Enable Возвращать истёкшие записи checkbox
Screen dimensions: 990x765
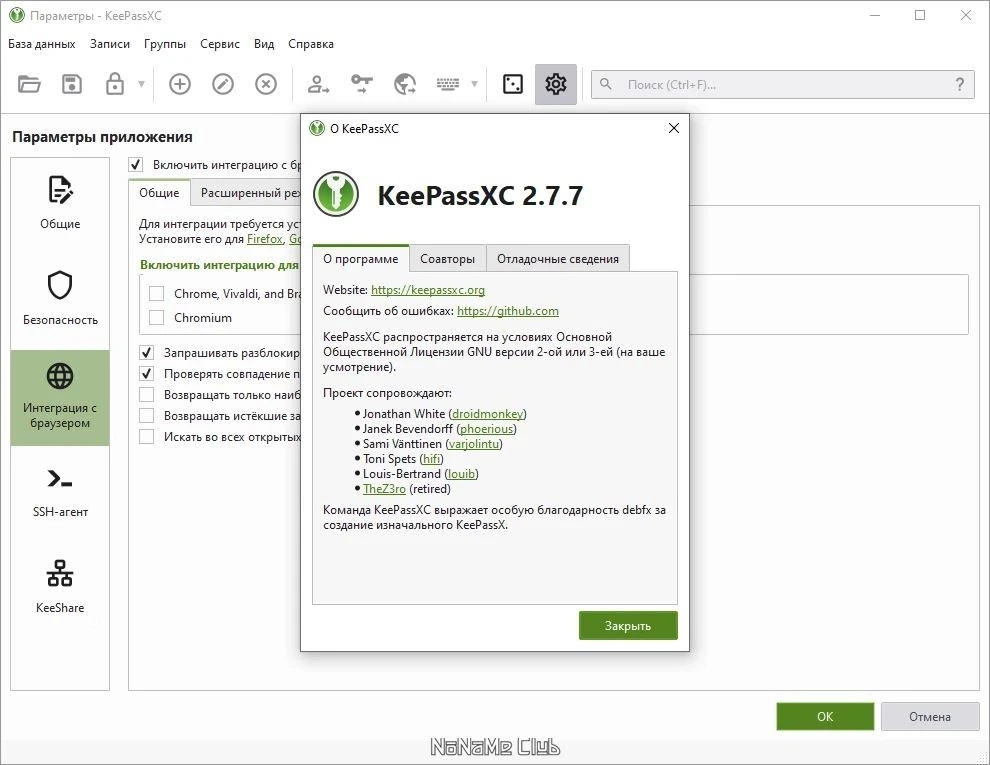point(146,415)
